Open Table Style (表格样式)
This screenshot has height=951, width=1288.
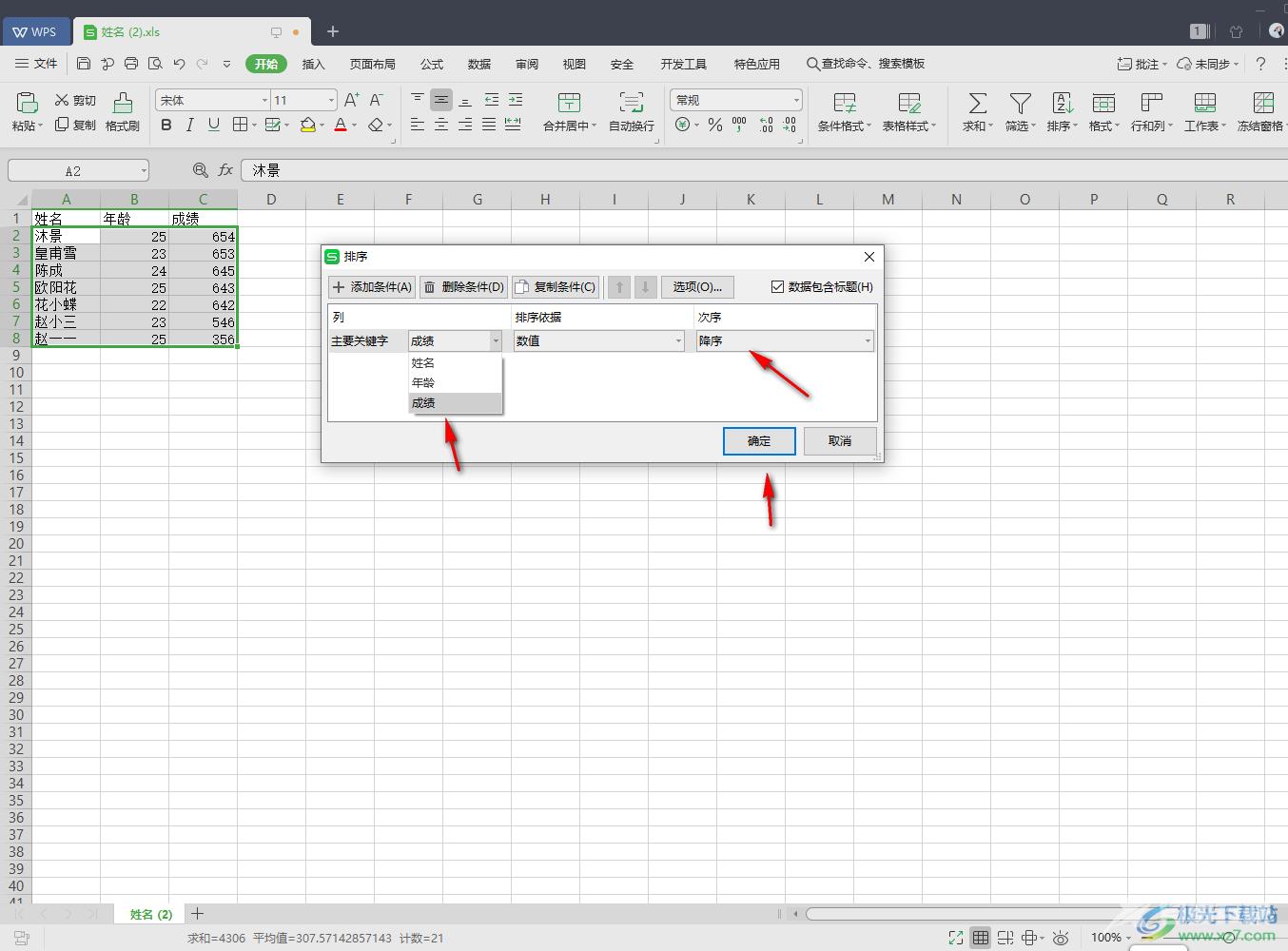[x=909, y=112]
